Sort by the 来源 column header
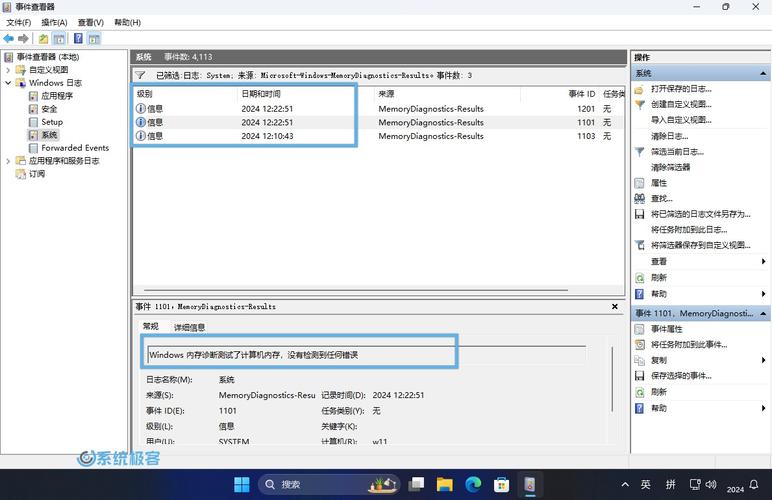This screenshot has width=772, height=500. (447, 94)
